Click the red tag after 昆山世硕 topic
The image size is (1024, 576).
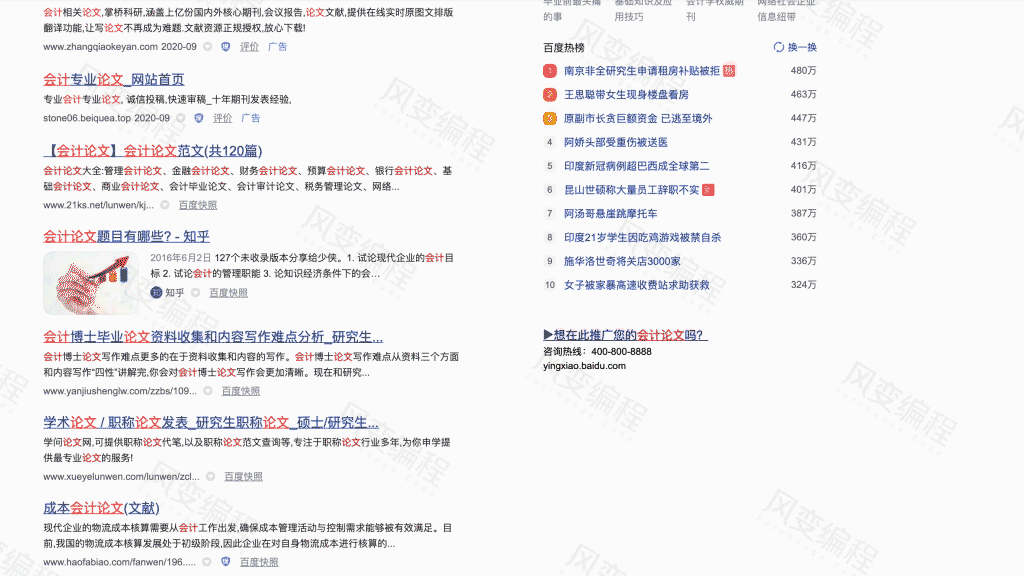pos(708,189)
